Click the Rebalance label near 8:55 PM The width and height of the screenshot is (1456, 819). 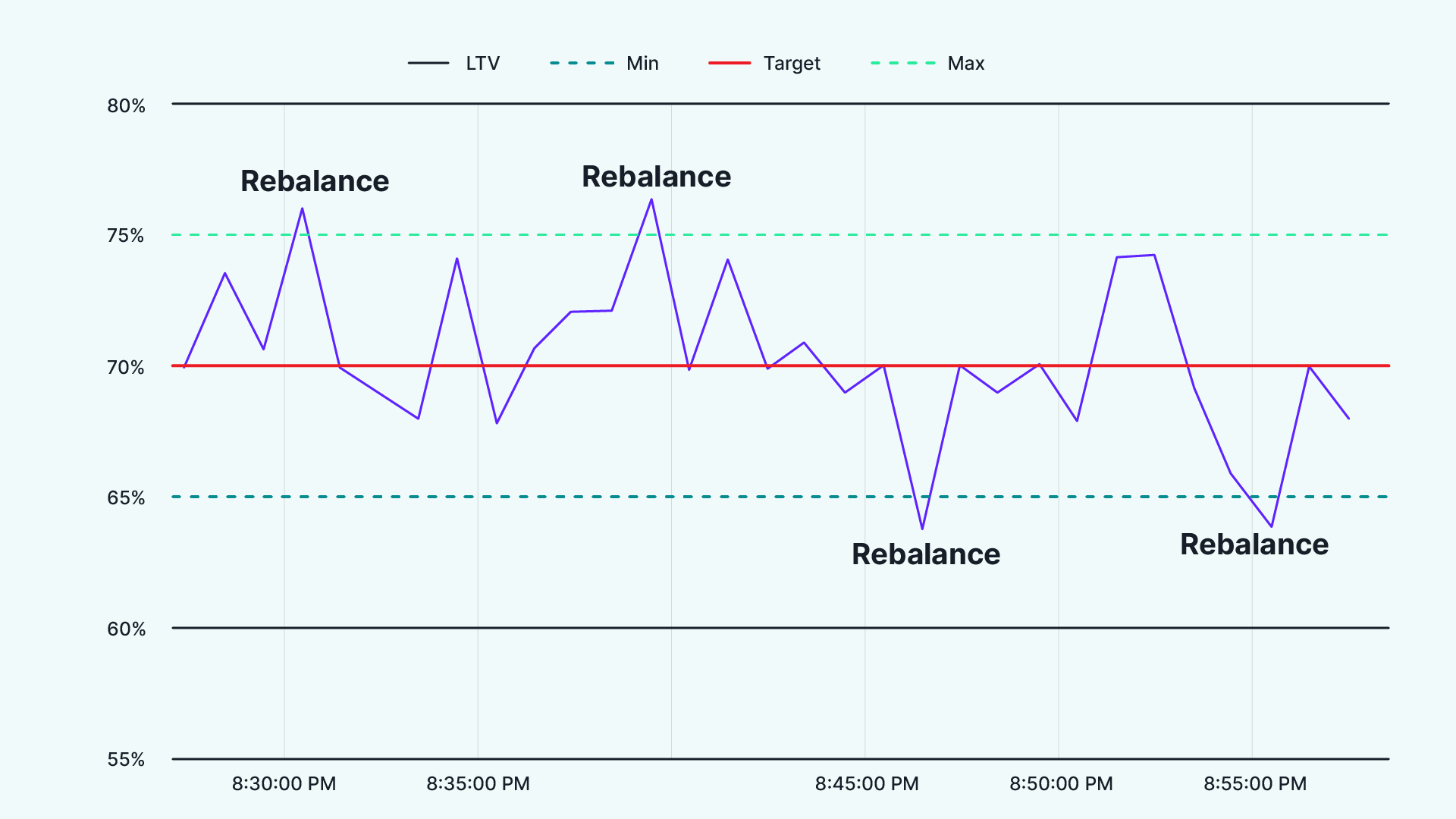pos(1254,544)
